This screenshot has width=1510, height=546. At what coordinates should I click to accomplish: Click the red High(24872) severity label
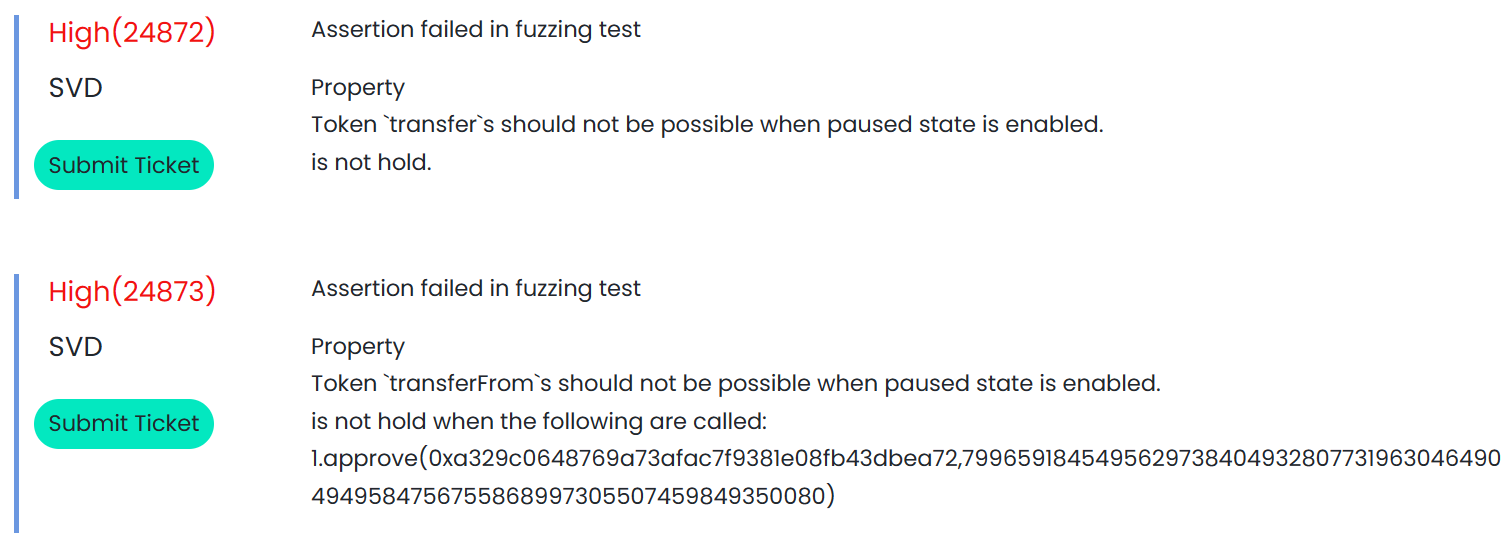tap(132, 32)
